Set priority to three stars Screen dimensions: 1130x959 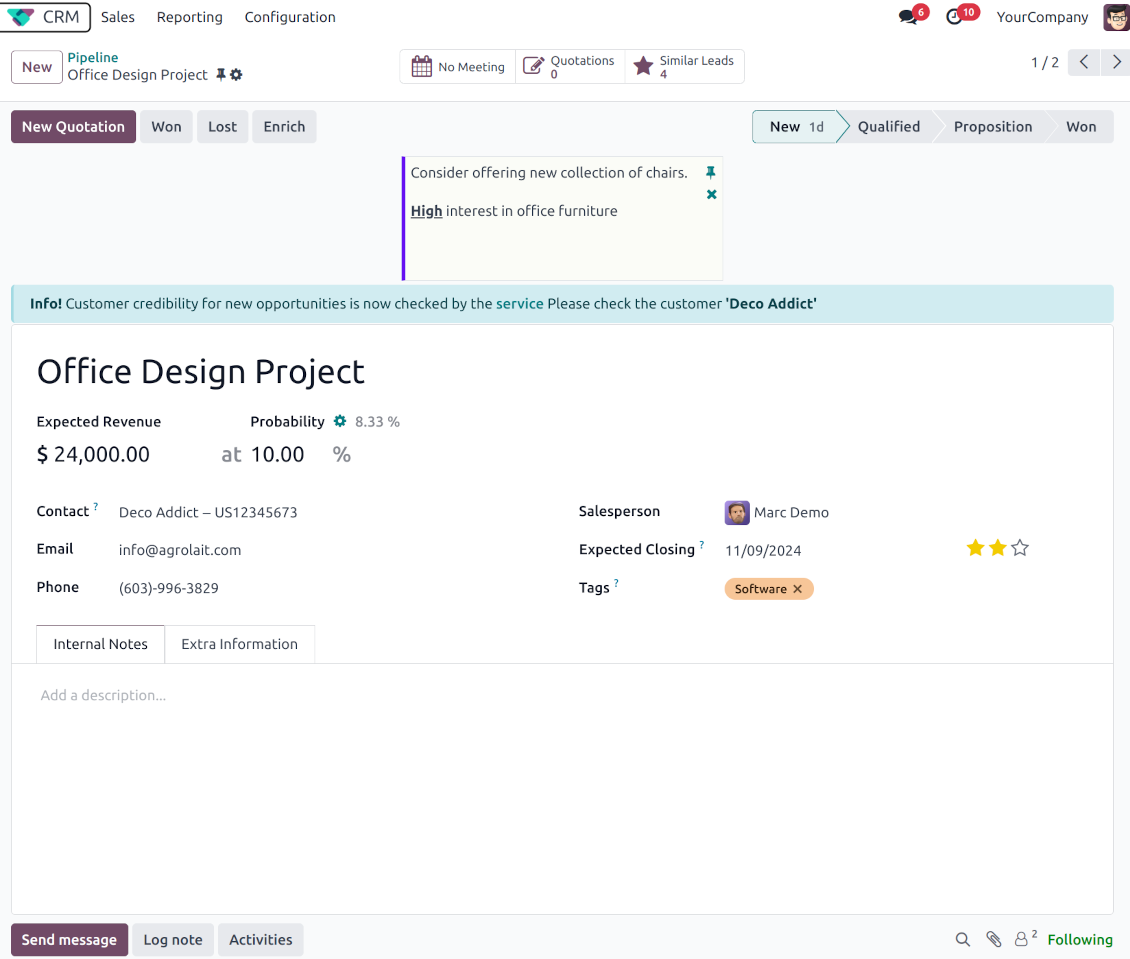1019,548
